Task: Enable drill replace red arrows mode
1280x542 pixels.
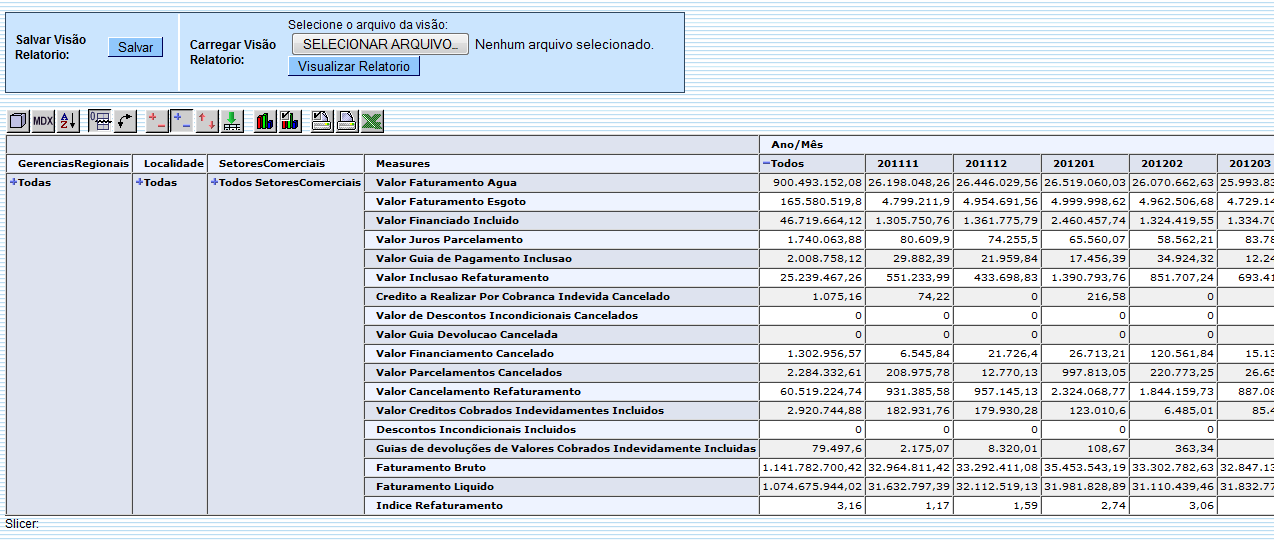Action: [207, 121]
